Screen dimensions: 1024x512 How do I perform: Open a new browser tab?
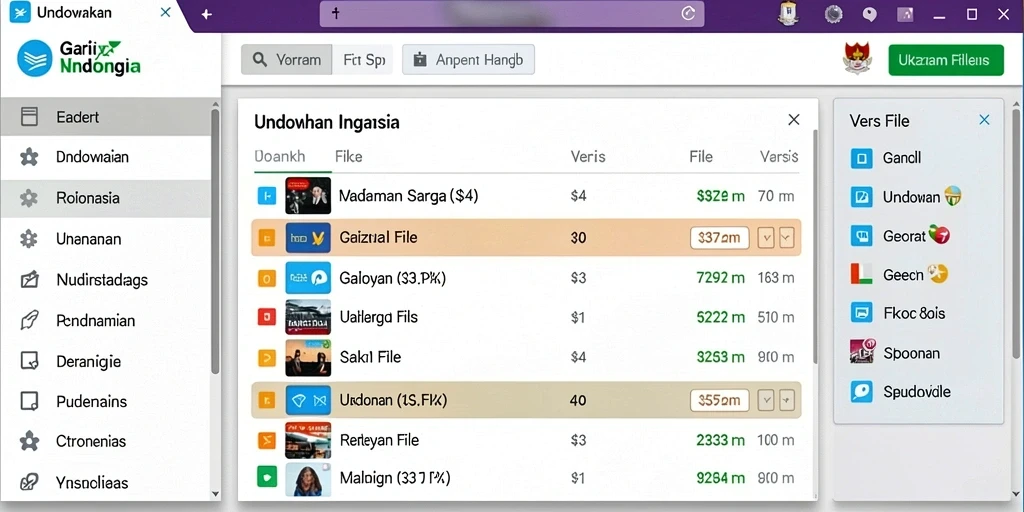206,14
